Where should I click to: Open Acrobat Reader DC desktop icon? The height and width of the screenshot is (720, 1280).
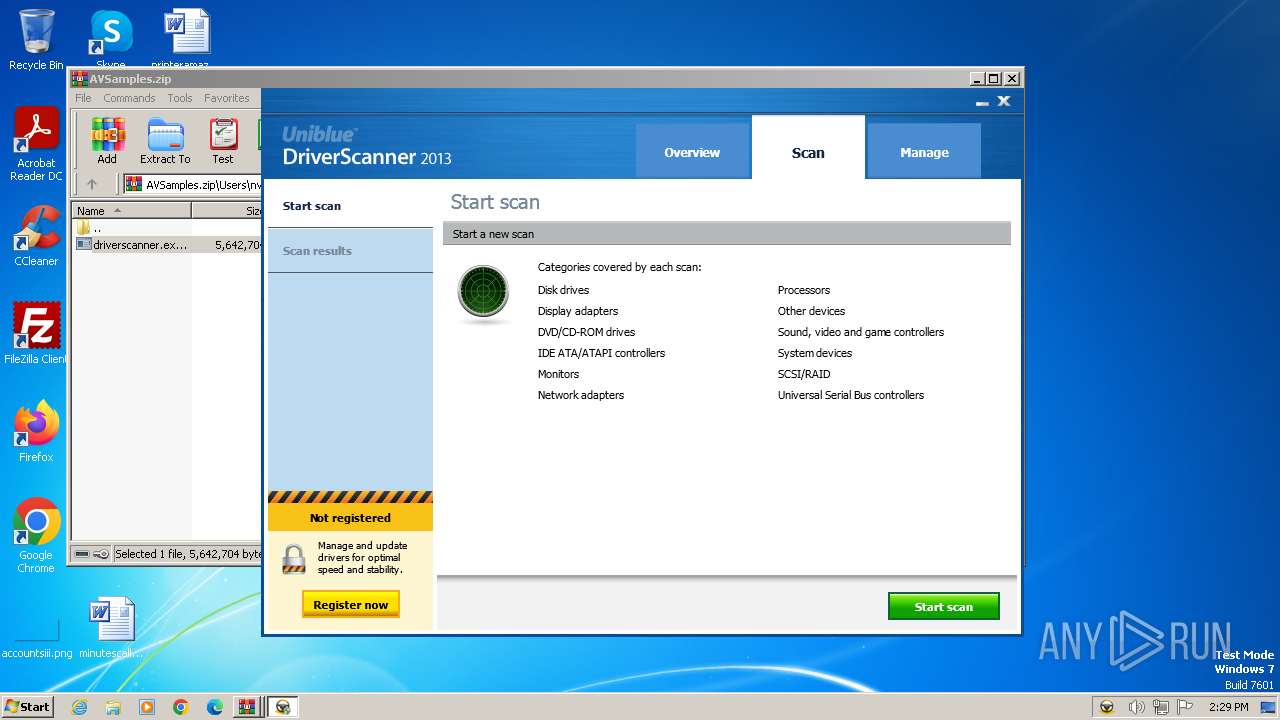(36, 144)
